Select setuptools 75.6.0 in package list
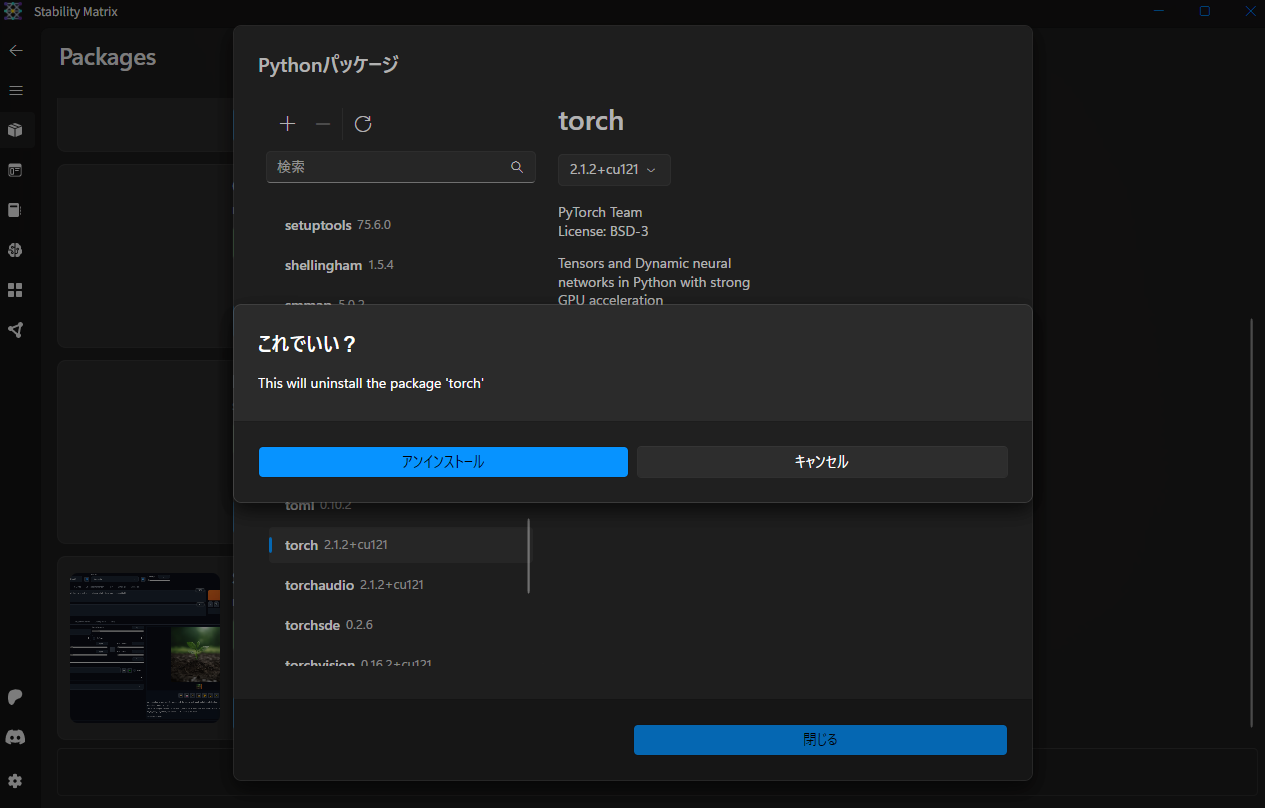The width and height of the screenshot is (1265, 808). pos(398,225)
